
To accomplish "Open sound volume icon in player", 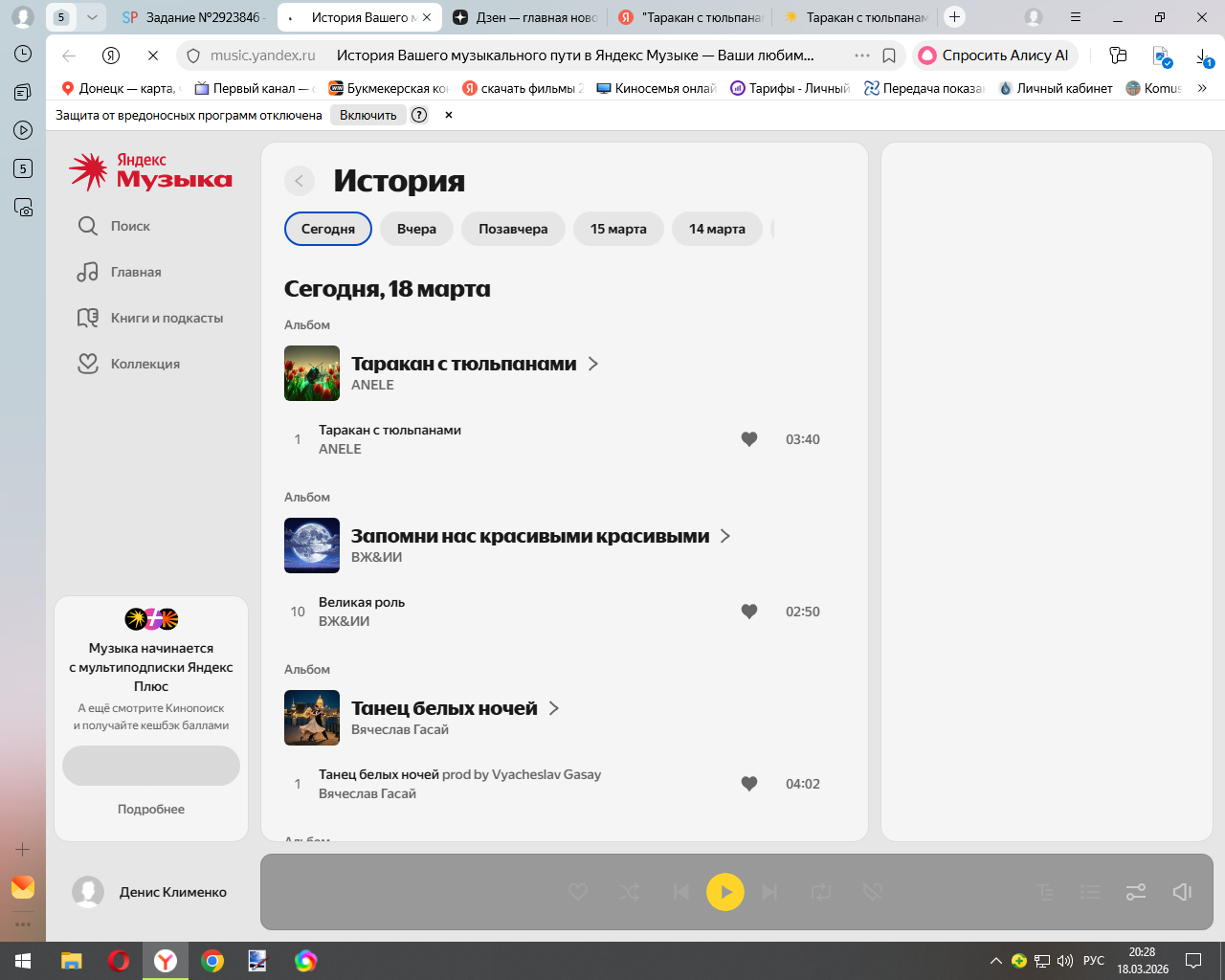I will [x=1182, y=892].
